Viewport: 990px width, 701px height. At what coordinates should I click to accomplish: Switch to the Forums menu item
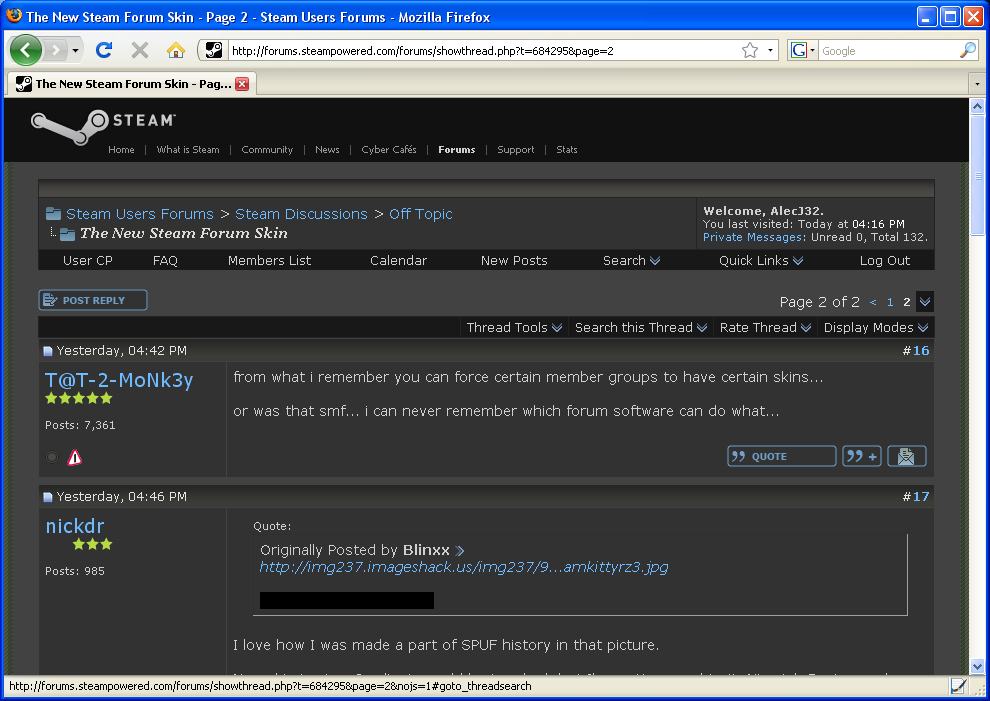pyautogui.click(x=456, y=150)
